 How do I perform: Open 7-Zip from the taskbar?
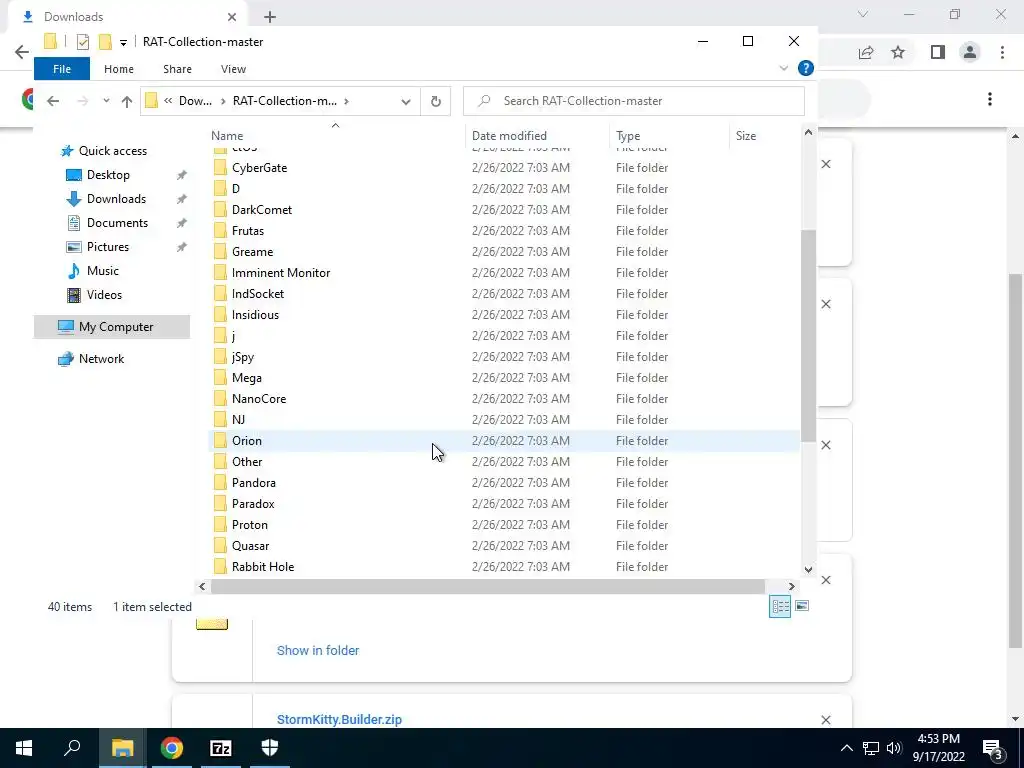pyautogui.click(x=221, y=748)
